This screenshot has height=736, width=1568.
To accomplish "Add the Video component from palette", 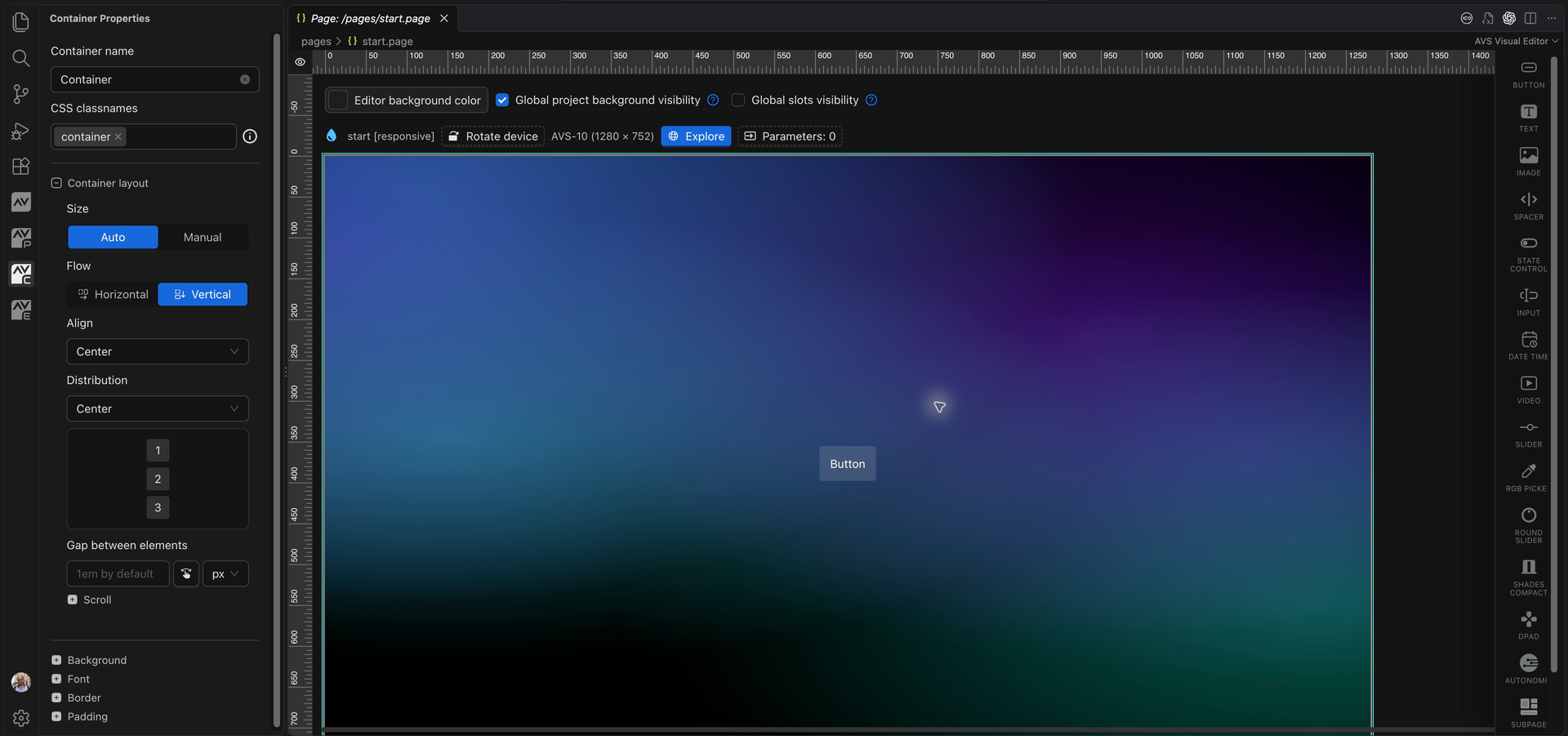I will (1529, 389).
